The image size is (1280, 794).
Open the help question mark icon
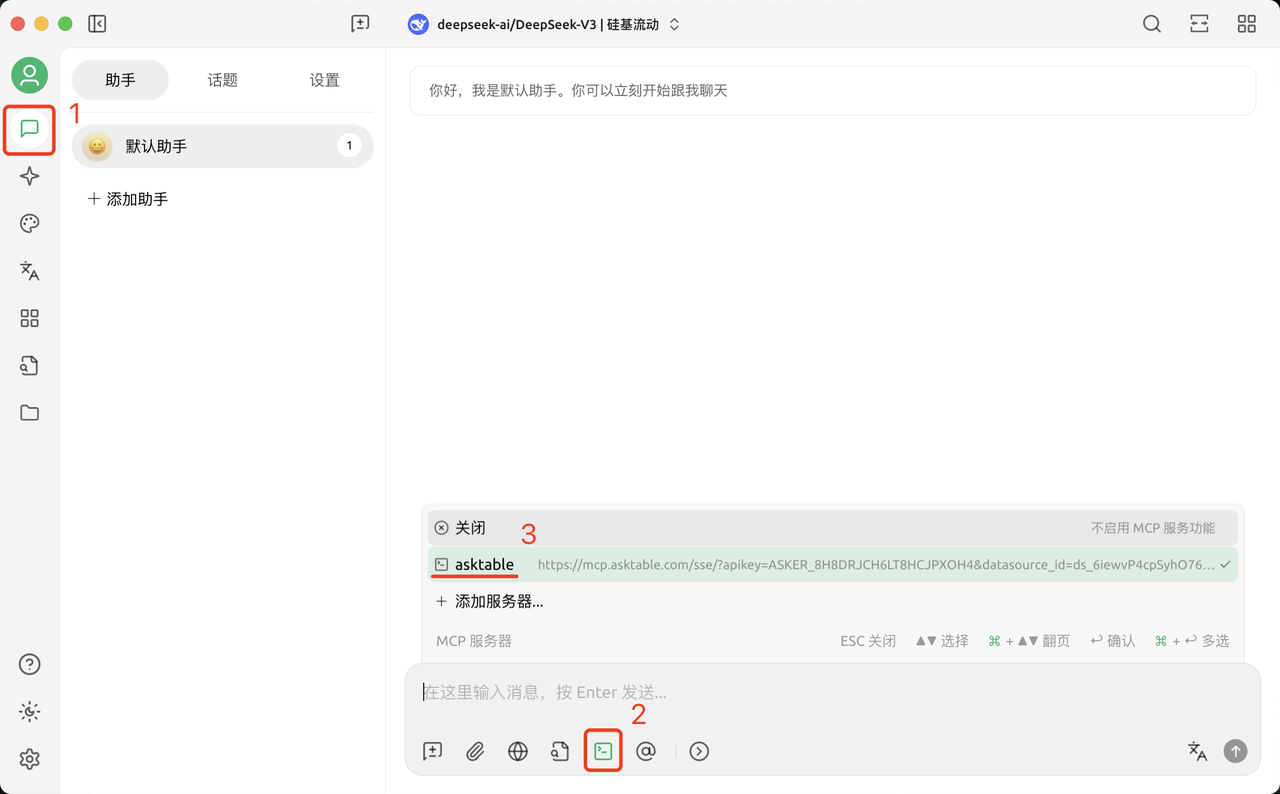pos(29,664)
